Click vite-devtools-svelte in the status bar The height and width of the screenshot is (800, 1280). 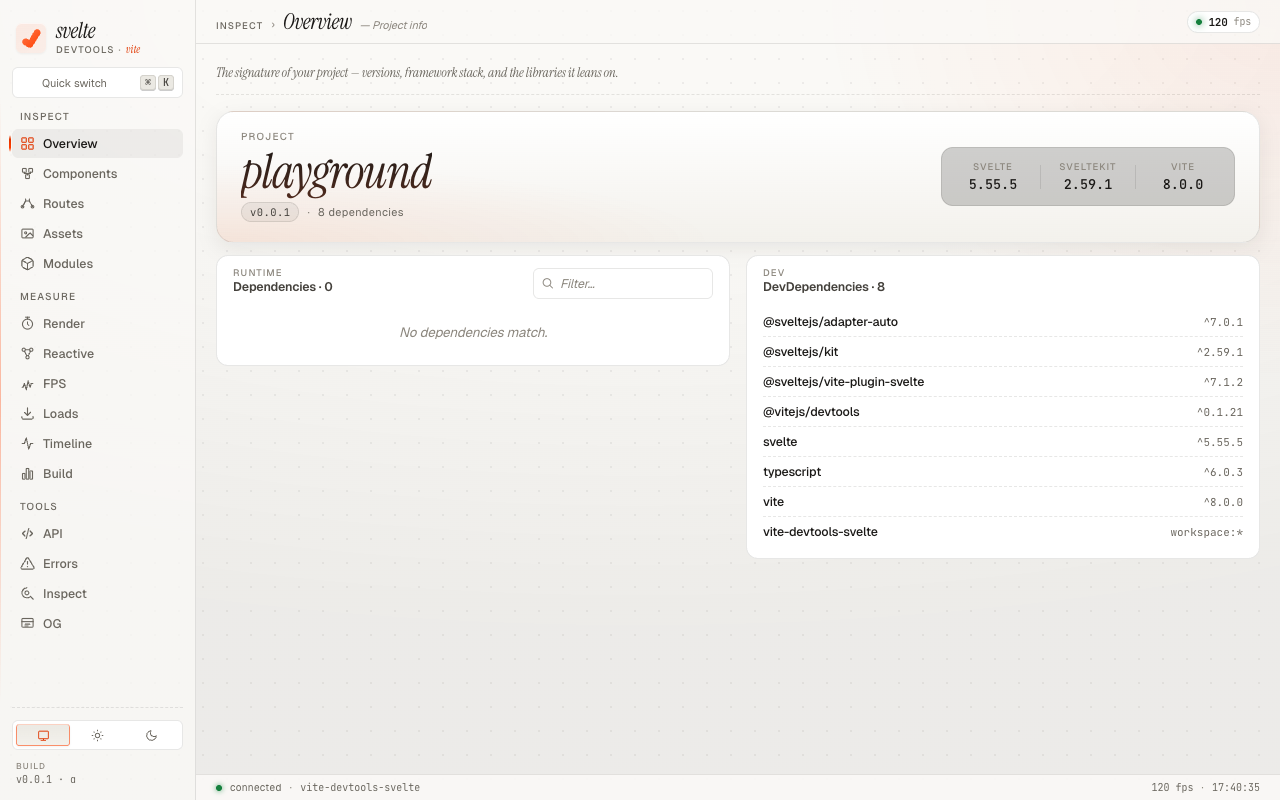pyautogui.click(x=360, y=788)
